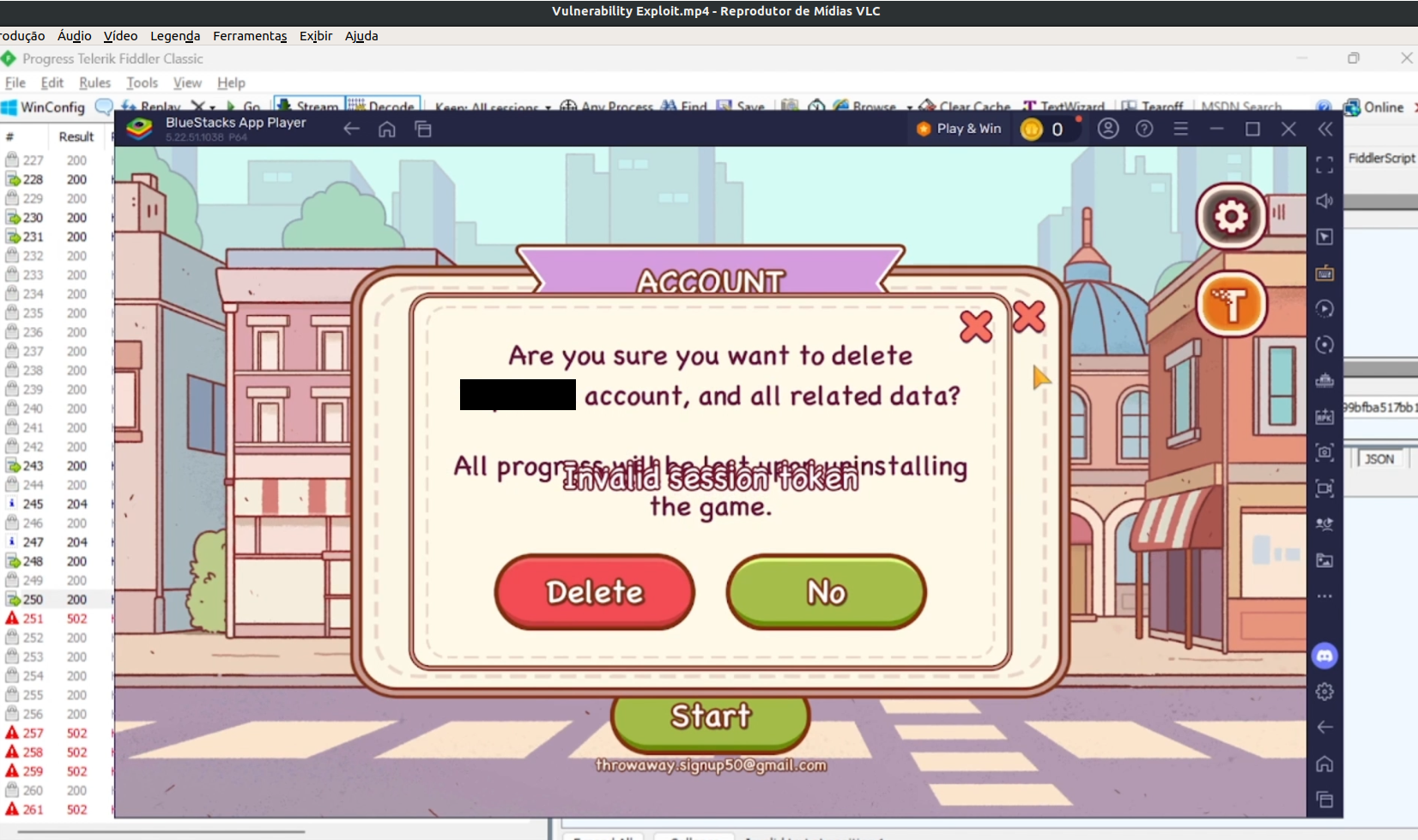Show more BlueStacks sidebar options
This screenshot has height=840, width=1418.
(1324, 596)
